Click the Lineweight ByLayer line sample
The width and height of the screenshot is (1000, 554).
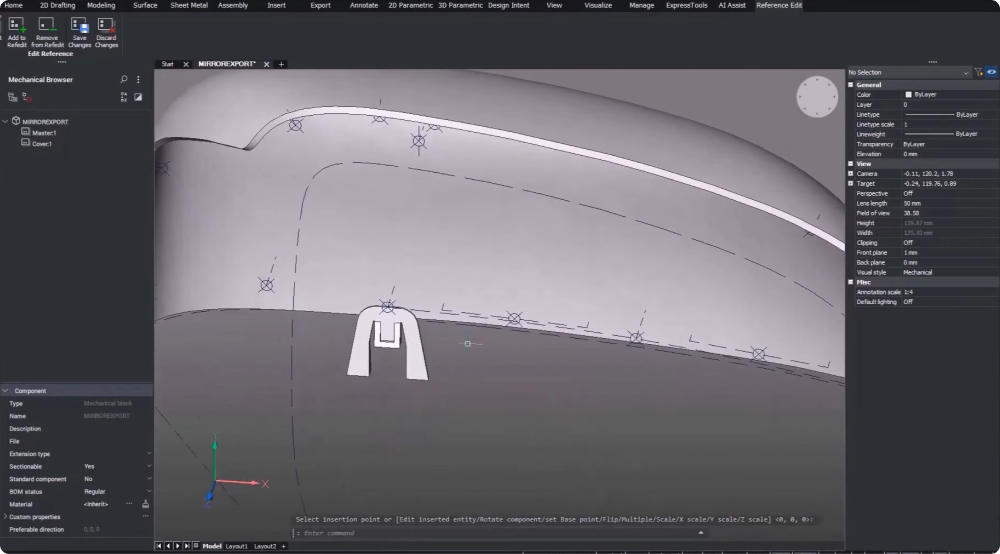(x=929, y=135)
